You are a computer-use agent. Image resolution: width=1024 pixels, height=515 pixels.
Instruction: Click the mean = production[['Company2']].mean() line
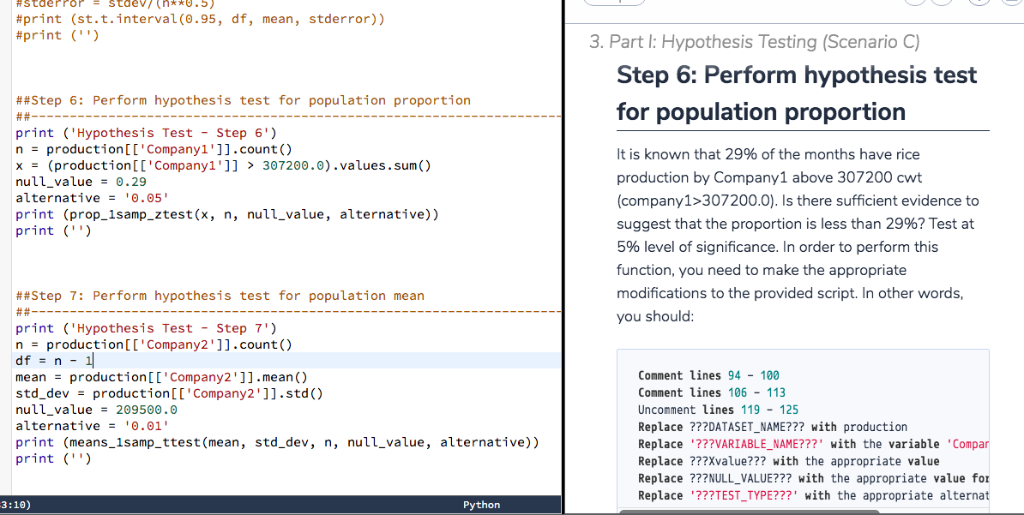[161, 377]
